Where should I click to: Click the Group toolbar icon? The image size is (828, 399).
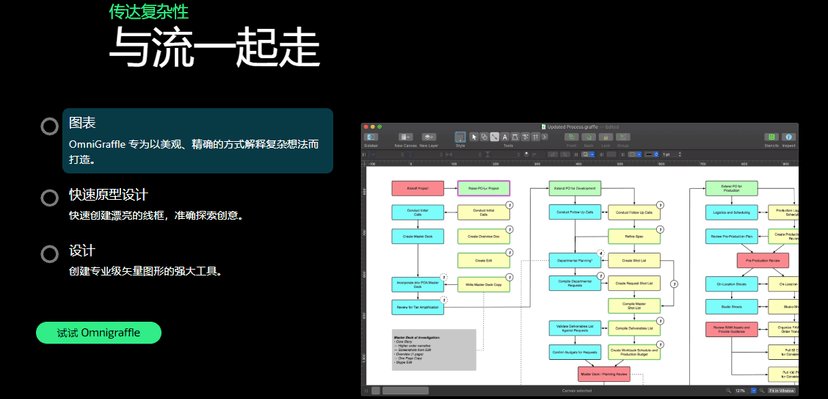[623, 137]
